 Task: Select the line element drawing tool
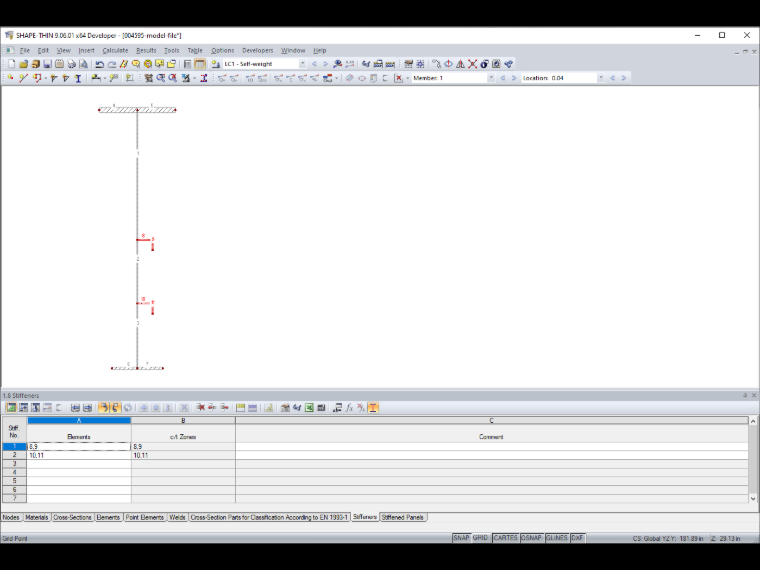click(23, 78)
